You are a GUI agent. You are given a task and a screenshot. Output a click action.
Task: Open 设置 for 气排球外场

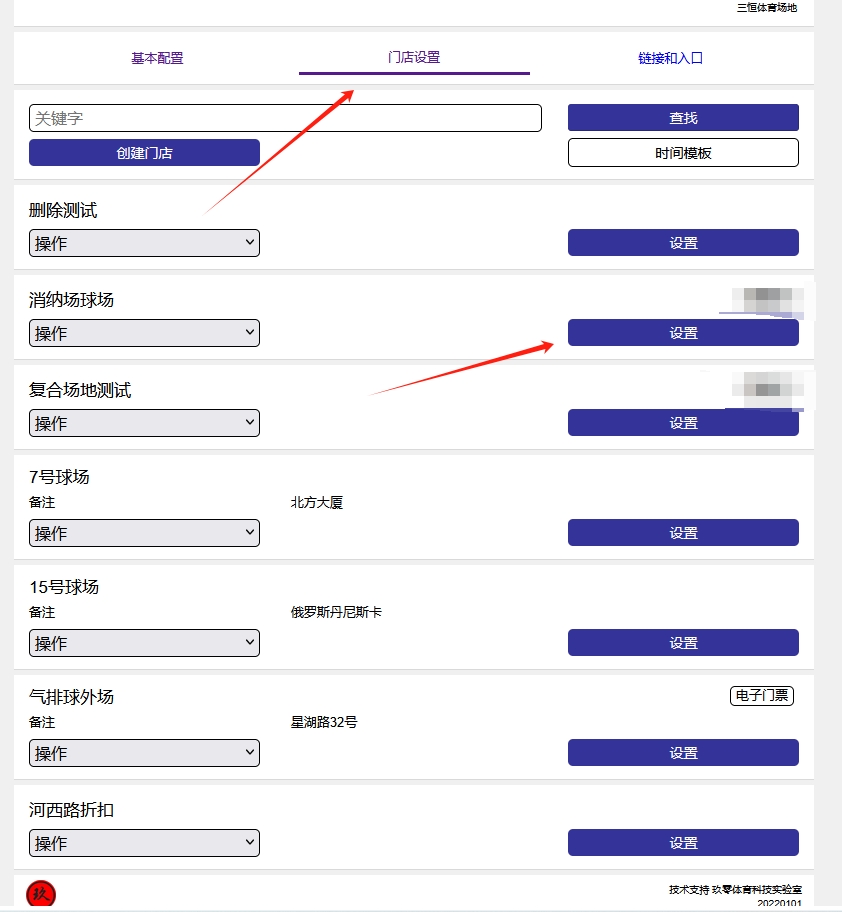(x=683, y=753)
